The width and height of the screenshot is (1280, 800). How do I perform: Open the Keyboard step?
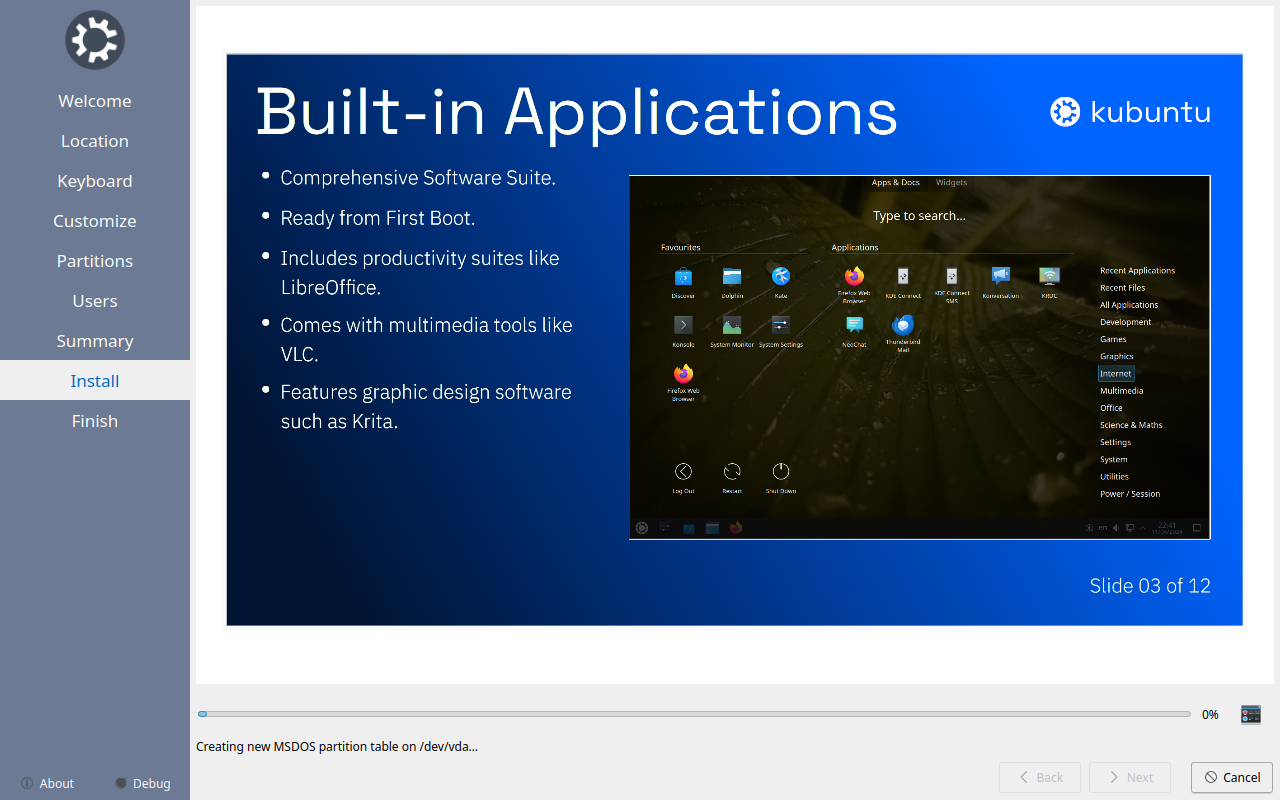pyautogui.click(x=95, y=181)
